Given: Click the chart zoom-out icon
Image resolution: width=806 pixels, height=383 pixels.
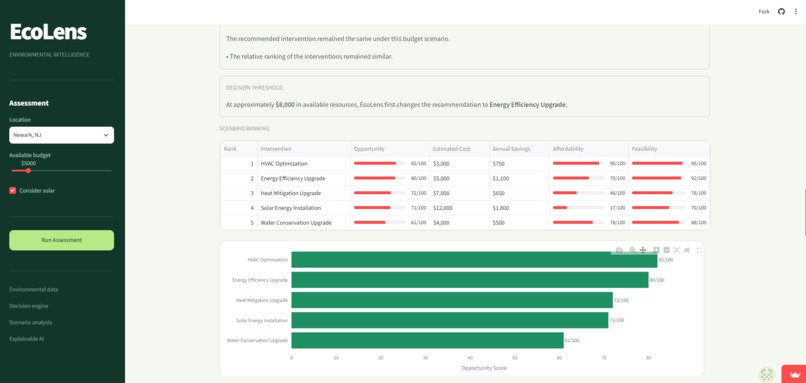Looking at the screenshot, I should pos(666,250).
